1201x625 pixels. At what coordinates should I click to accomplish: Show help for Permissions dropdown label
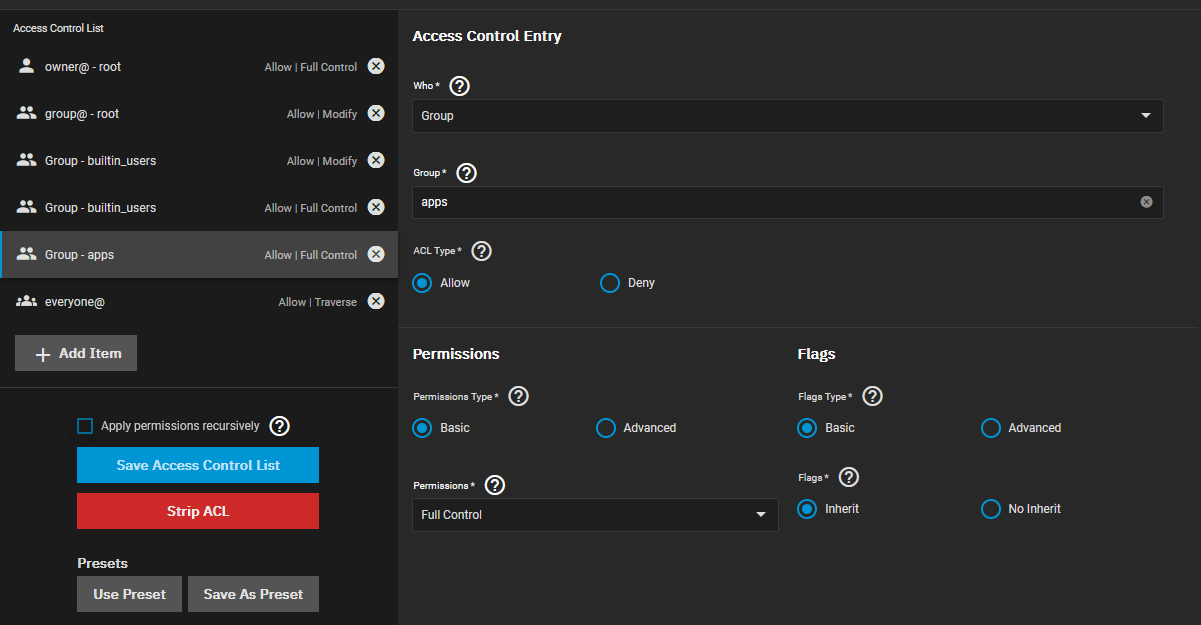pos(494,485)
